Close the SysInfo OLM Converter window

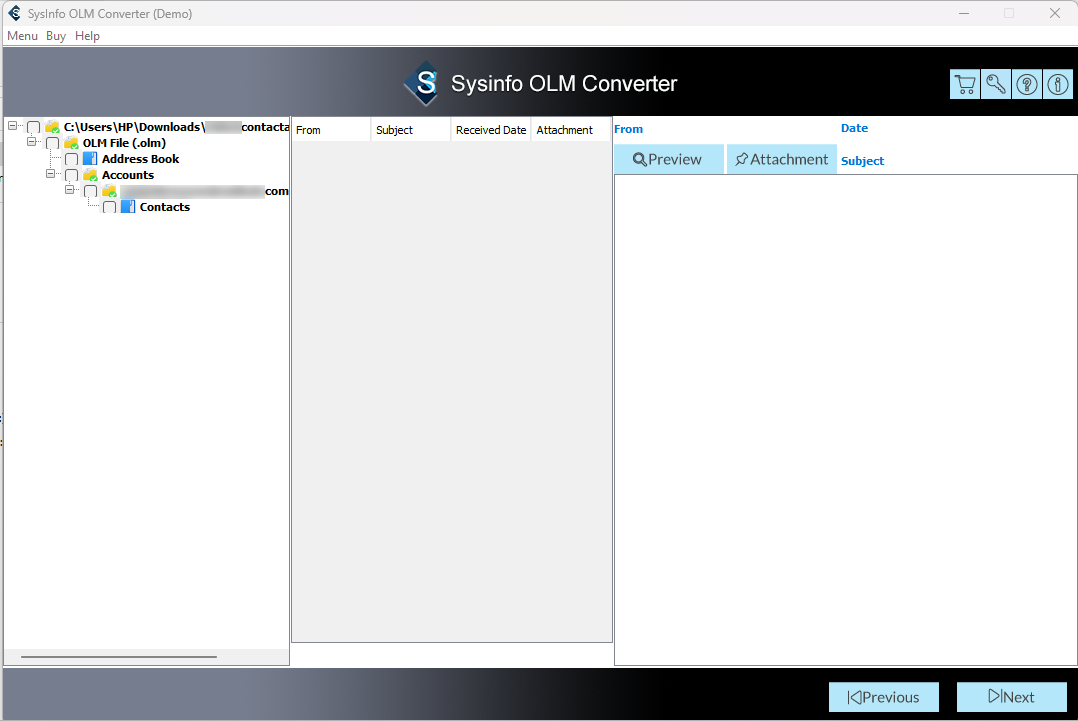1055,13
